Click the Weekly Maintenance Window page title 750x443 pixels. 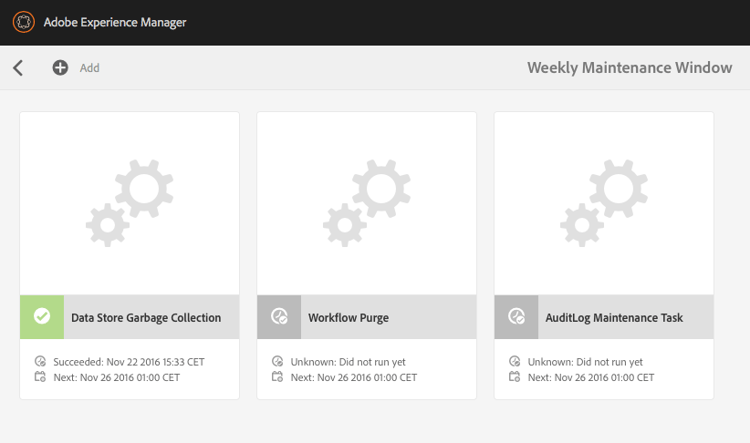629,68
